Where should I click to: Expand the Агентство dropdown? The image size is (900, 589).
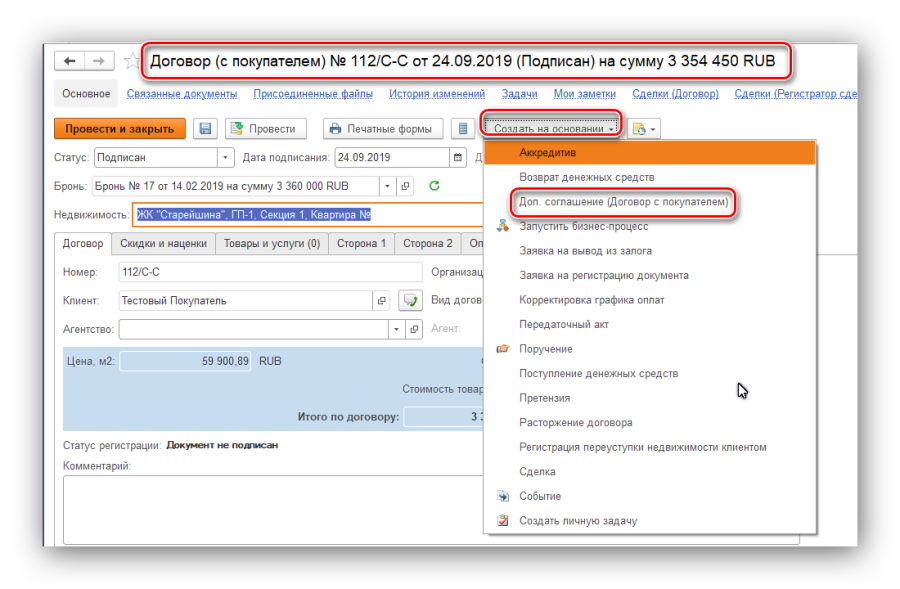(x=397, y=329)
